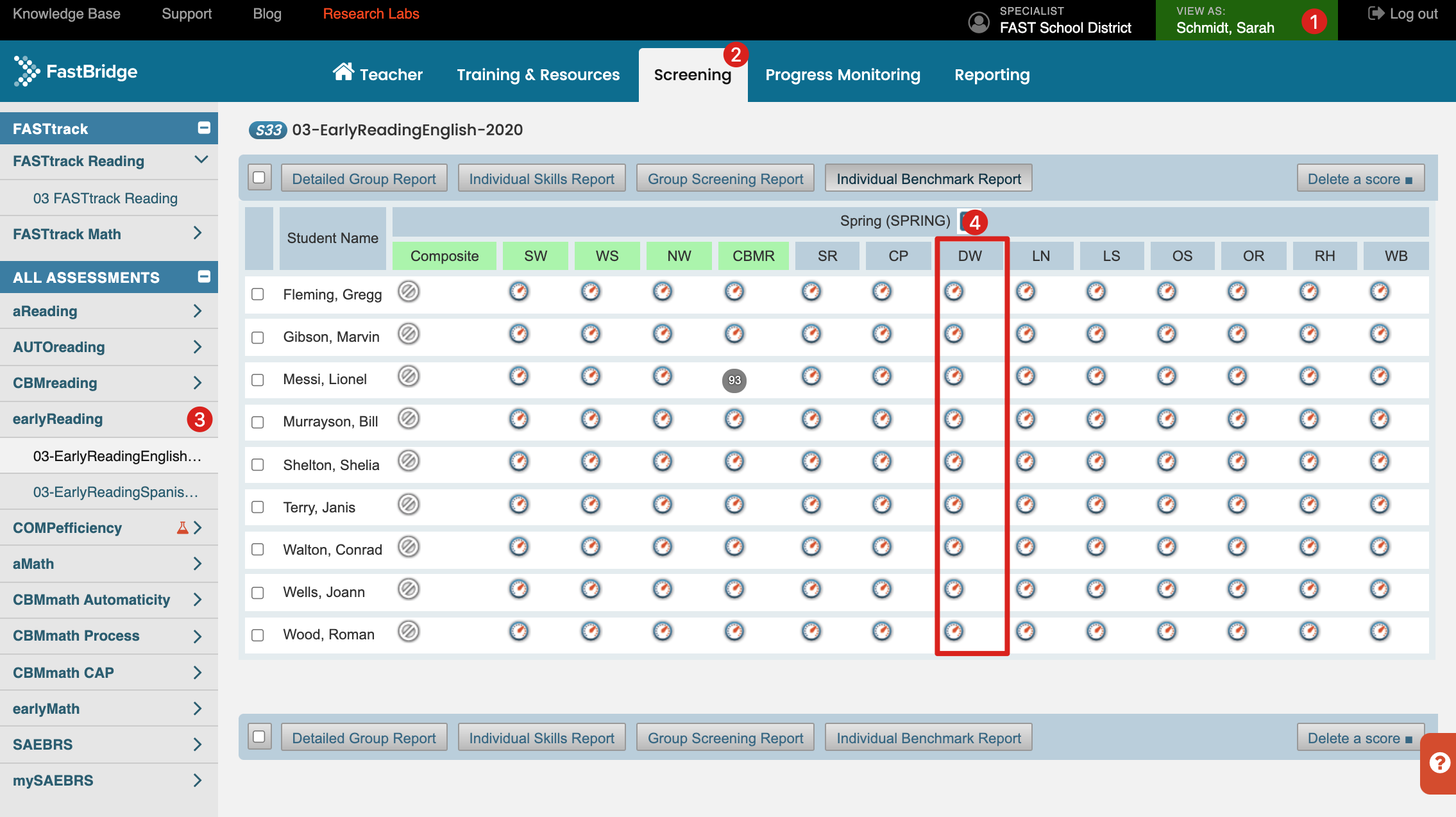Select the checkbox for Walton, Conrad
This screenshot has width=1456, height=817.
tap(258, 550)
